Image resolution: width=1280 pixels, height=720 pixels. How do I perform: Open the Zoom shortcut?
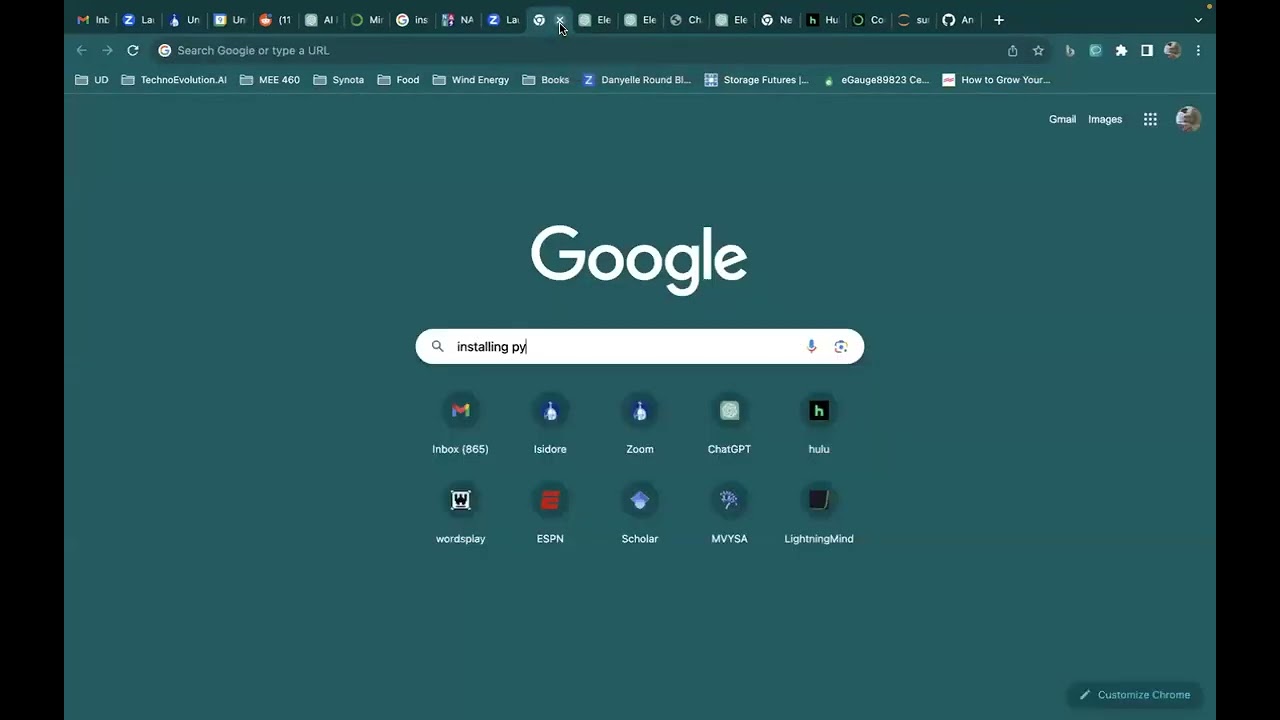[x=640, y=425]
